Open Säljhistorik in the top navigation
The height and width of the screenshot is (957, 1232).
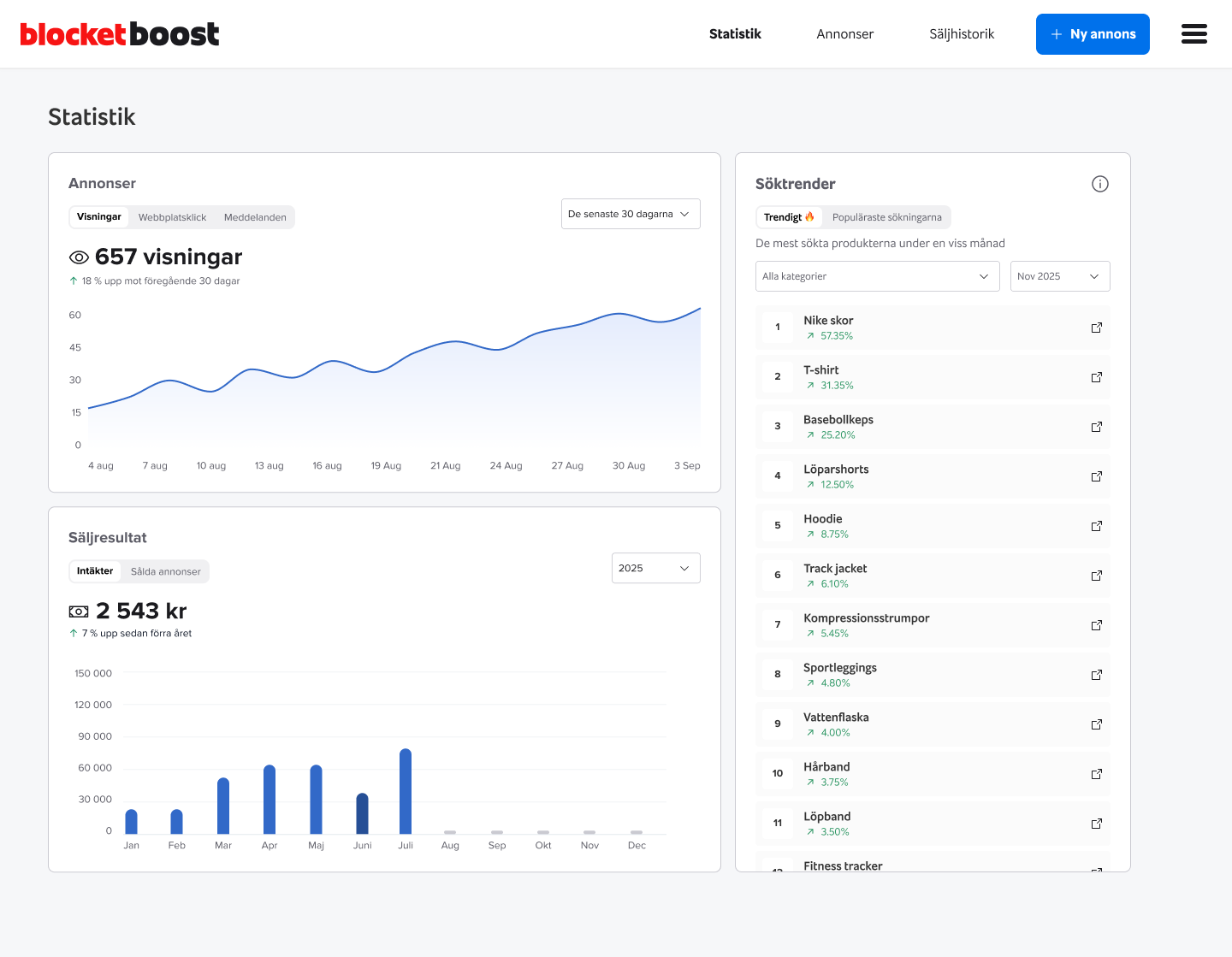[x=962, y=34]
